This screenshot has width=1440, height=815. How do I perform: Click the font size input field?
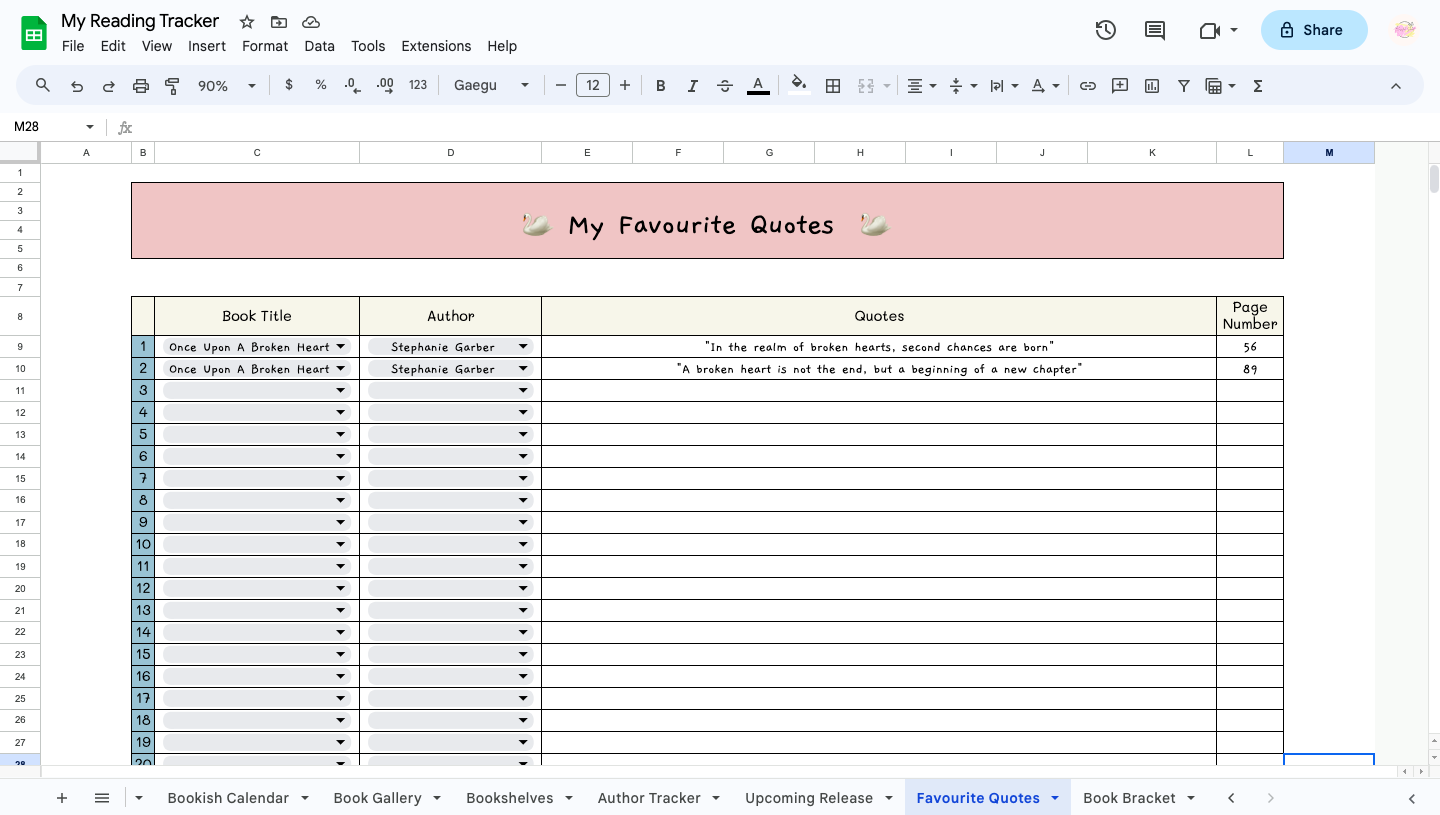tap(593, 86)
